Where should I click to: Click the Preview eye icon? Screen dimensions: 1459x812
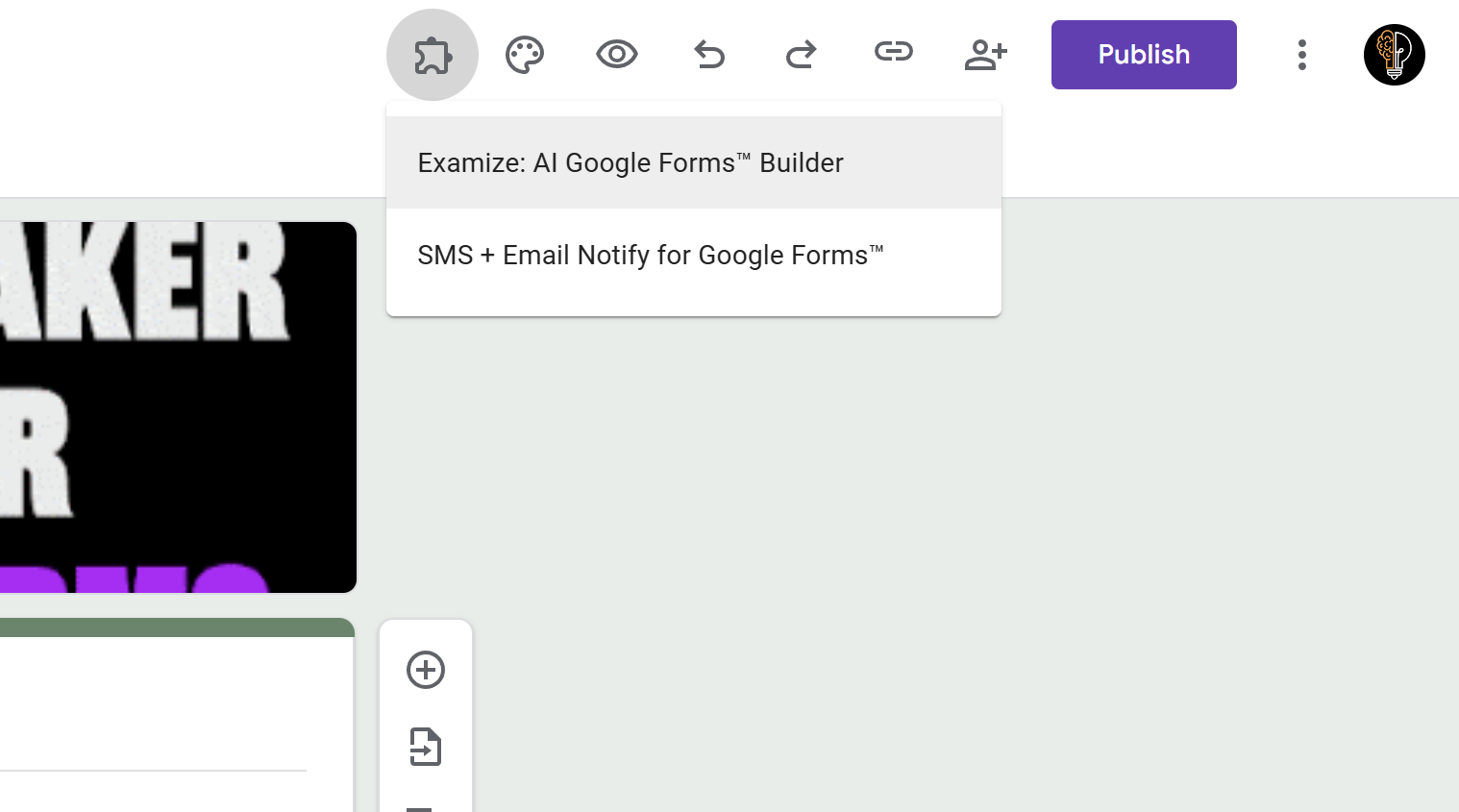click(616, 55)
